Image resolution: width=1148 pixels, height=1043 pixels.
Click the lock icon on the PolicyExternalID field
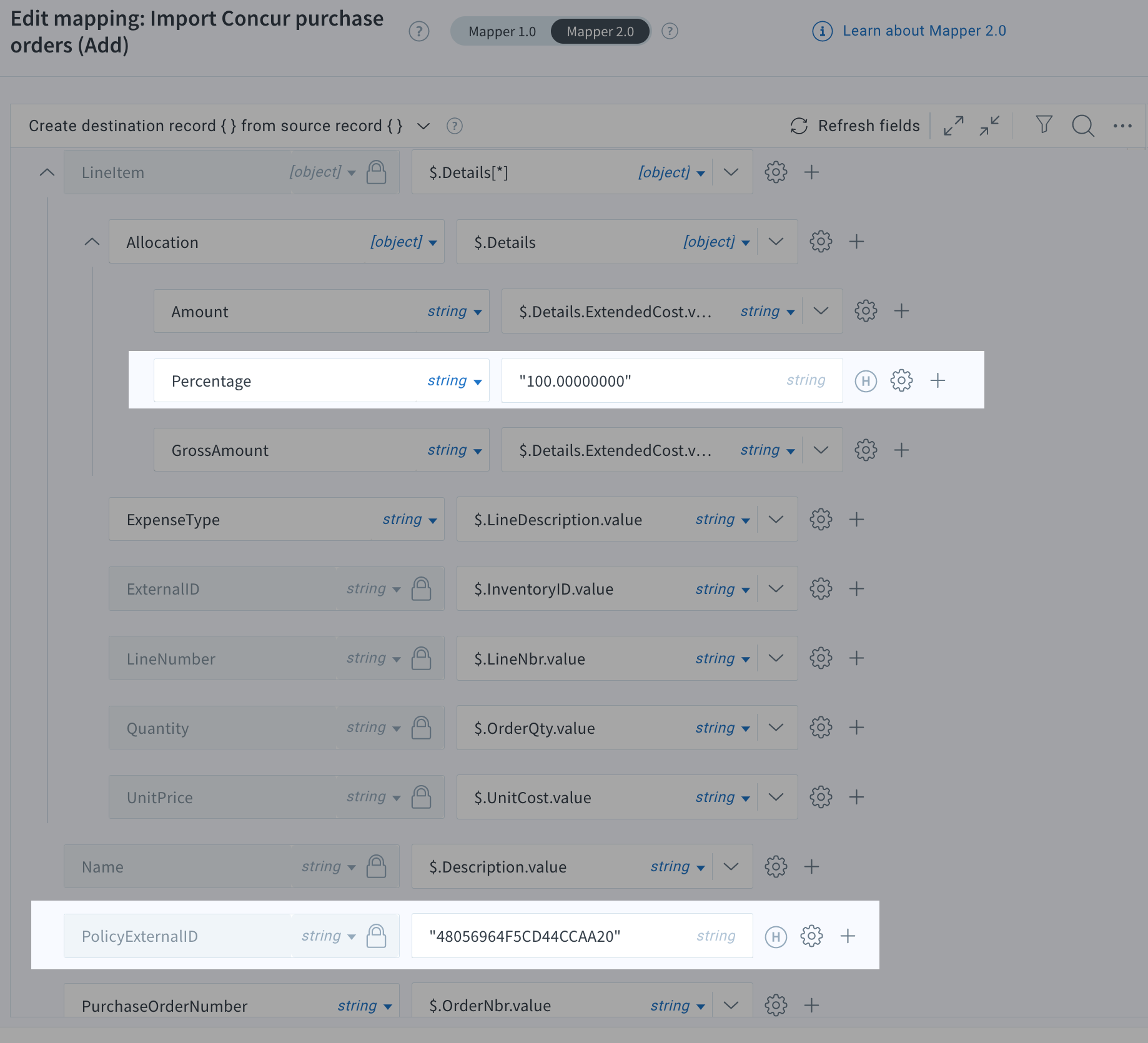[x=376, y=936]
